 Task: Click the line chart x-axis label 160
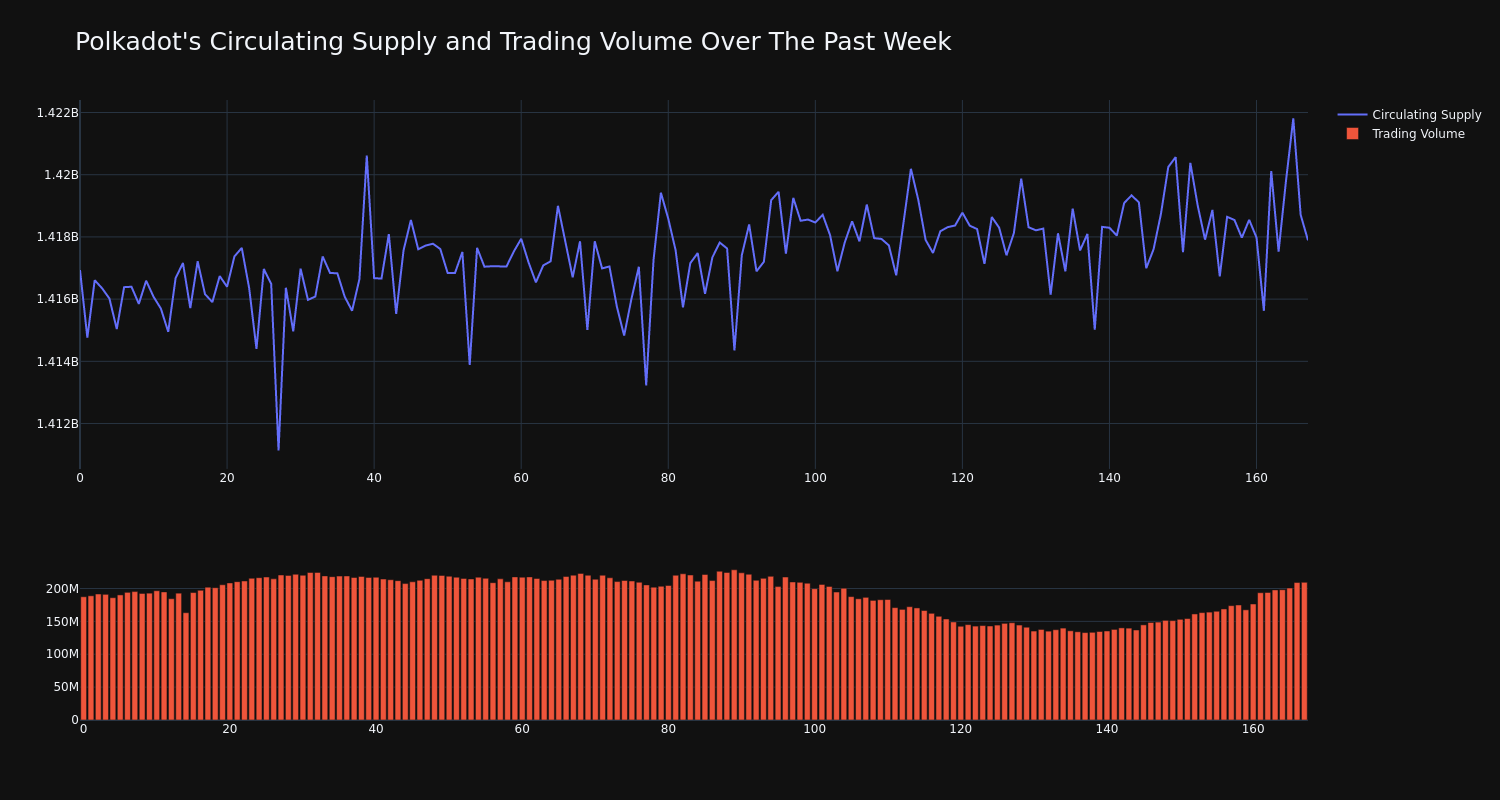point(1256,478)
